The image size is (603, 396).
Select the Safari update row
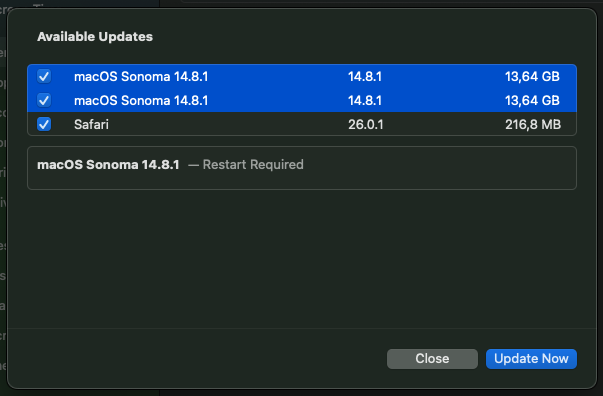(x=302, y=124)
